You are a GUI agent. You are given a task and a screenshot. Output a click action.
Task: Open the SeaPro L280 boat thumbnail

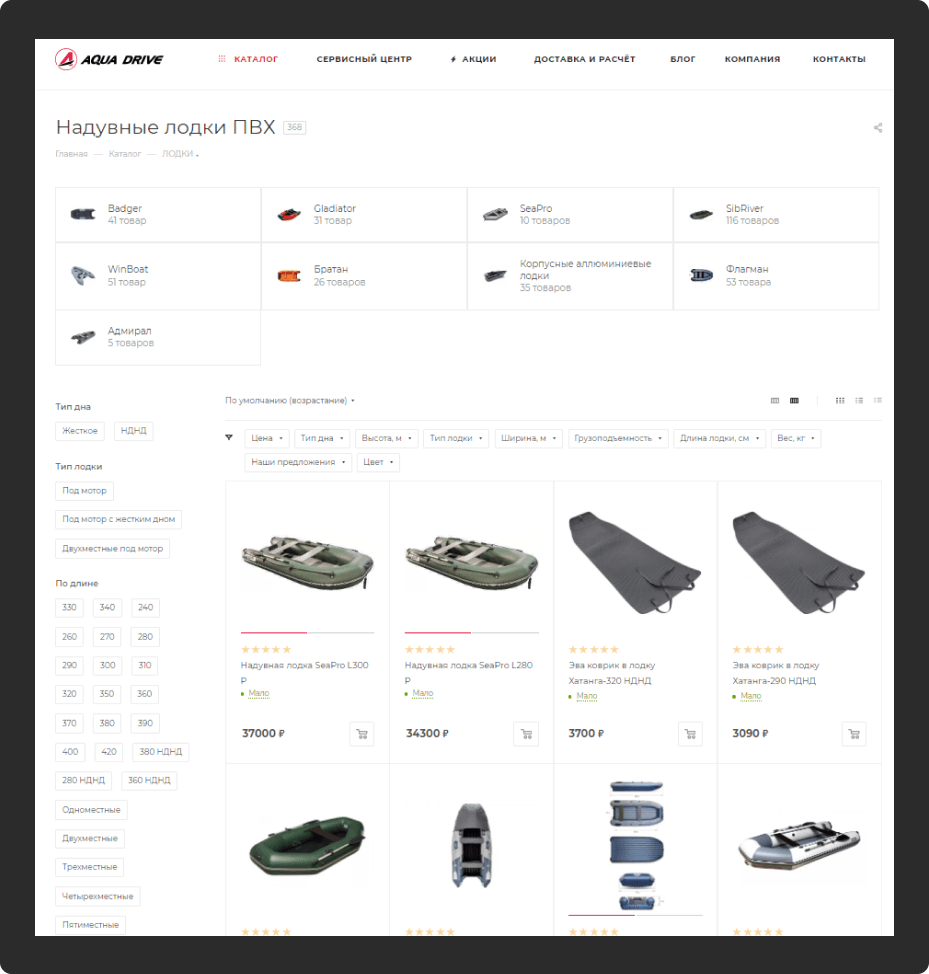(471, 562)
